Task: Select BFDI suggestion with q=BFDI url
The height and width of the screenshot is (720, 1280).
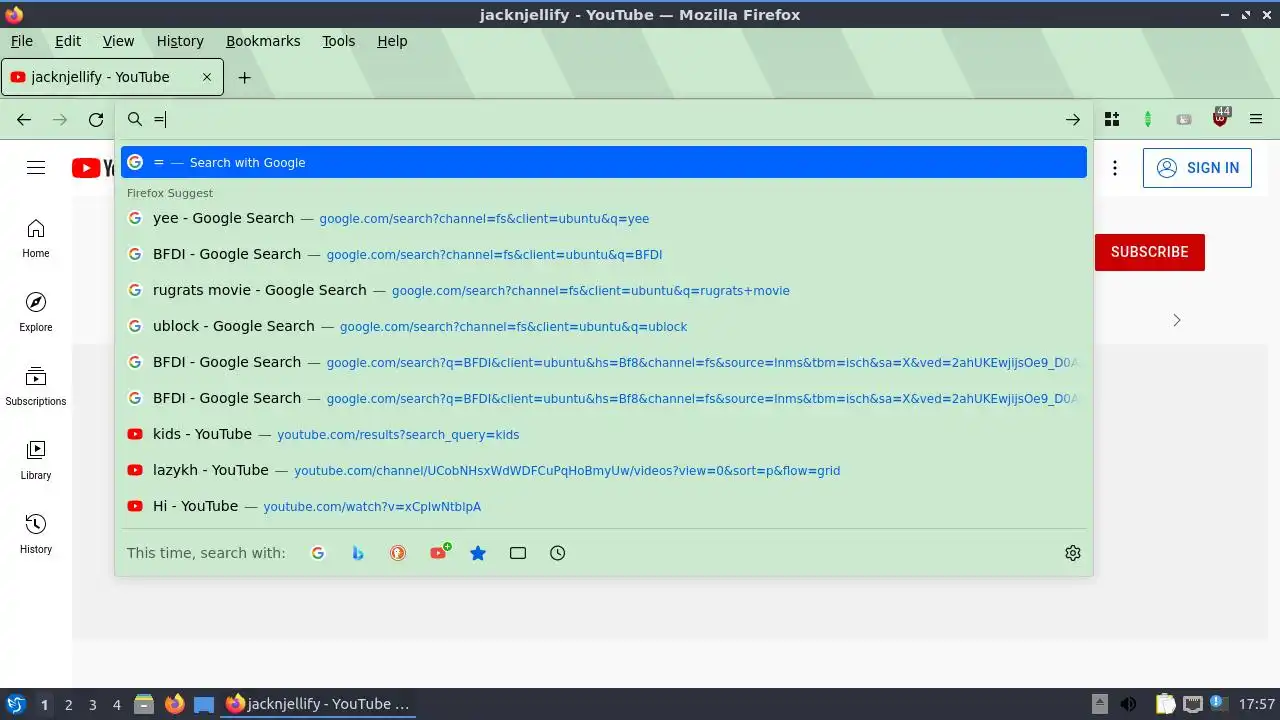Action: pos(604,254)
